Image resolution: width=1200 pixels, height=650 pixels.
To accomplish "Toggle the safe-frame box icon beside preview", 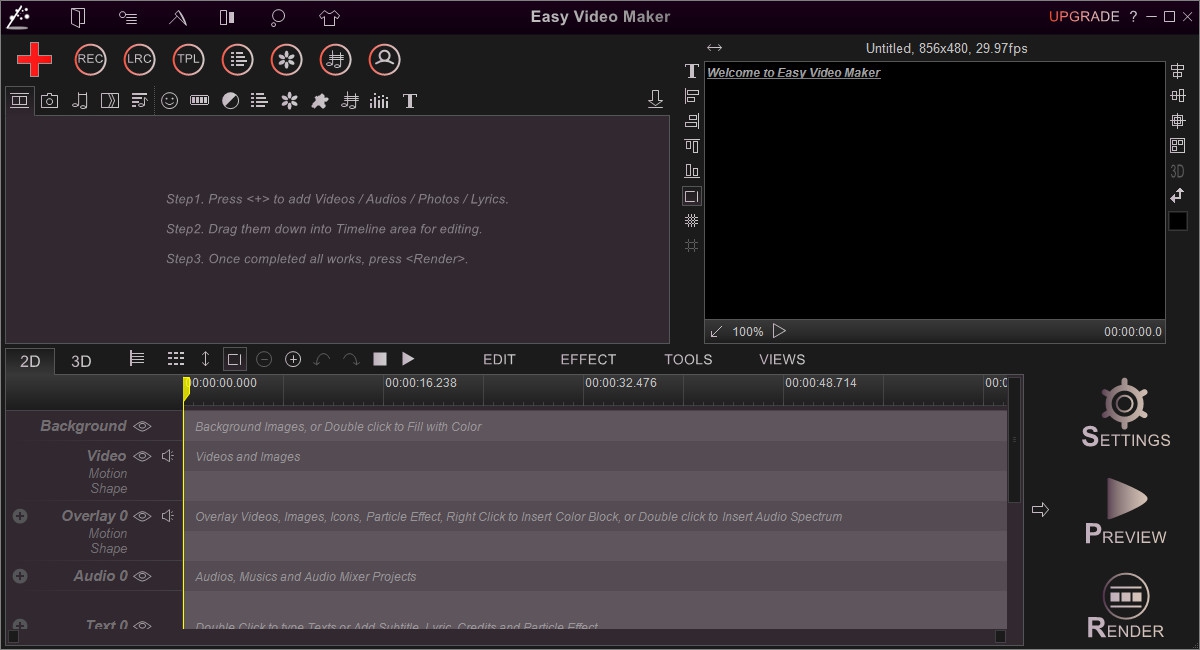I will point(691,196).
